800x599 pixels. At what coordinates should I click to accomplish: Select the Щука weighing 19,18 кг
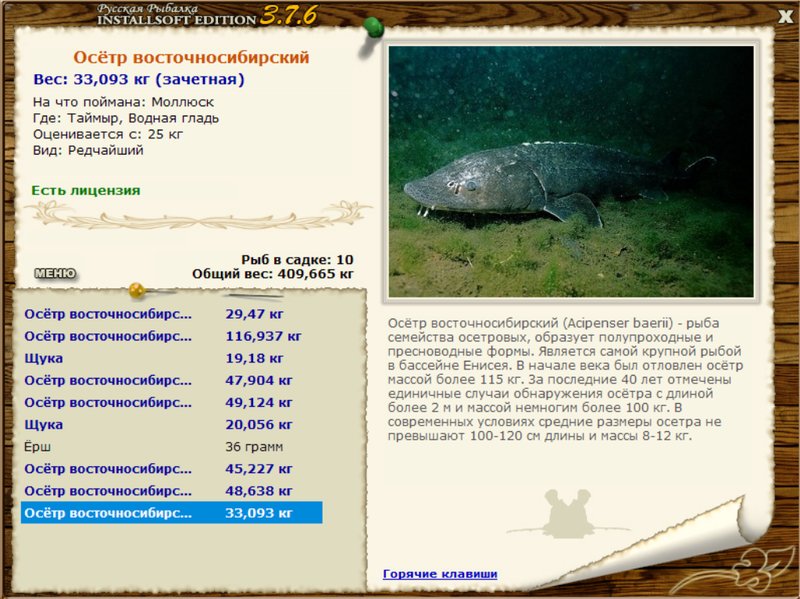tap(171, 358)
